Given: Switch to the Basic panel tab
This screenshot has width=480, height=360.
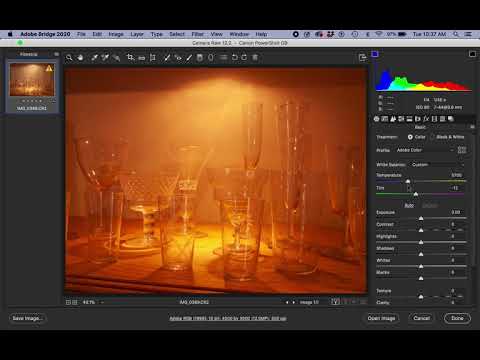Looking at the screenshot, I should (x=377, y=119).
